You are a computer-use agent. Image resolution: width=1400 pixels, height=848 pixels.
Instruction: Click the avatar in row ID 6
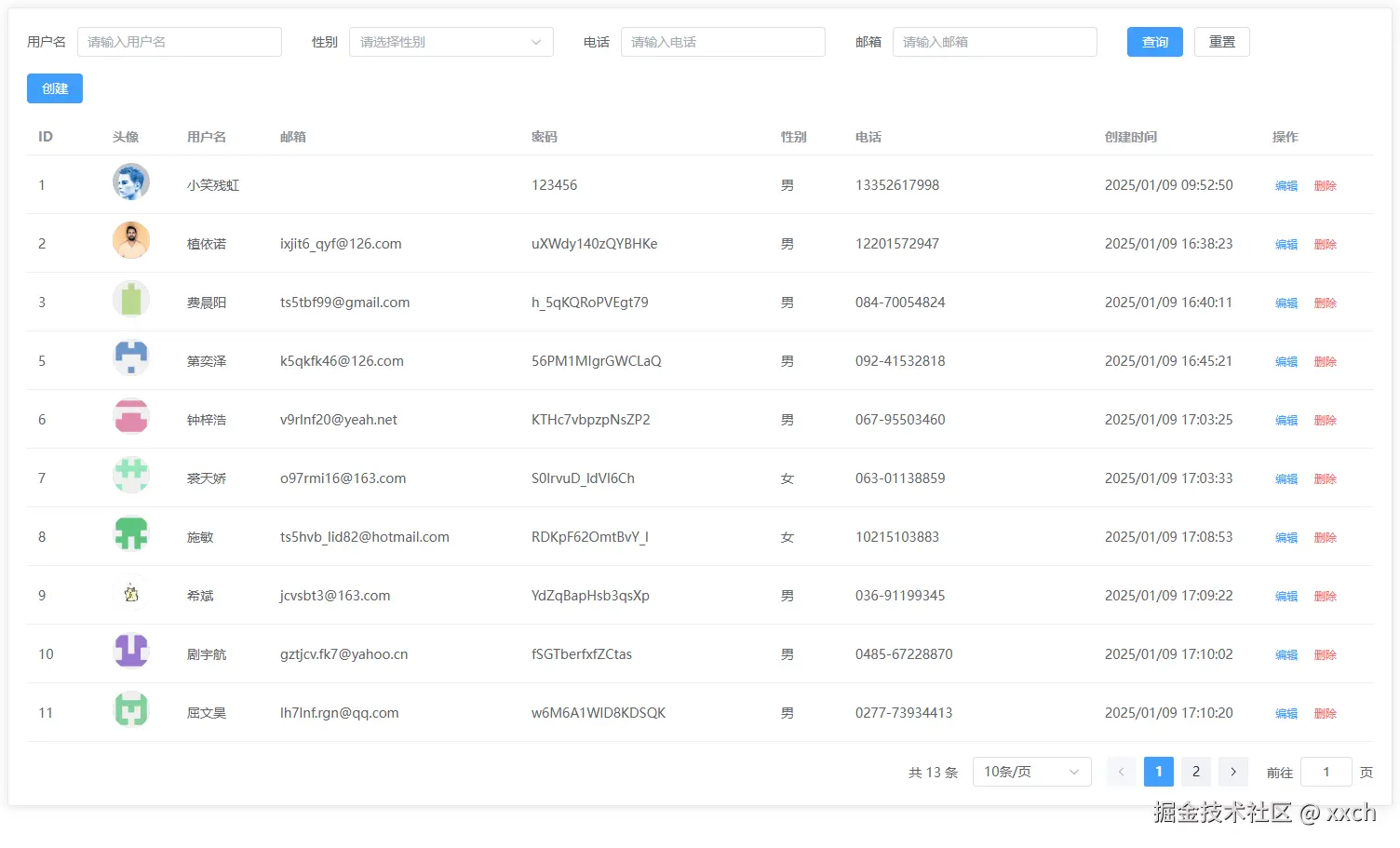click(131, 417)
